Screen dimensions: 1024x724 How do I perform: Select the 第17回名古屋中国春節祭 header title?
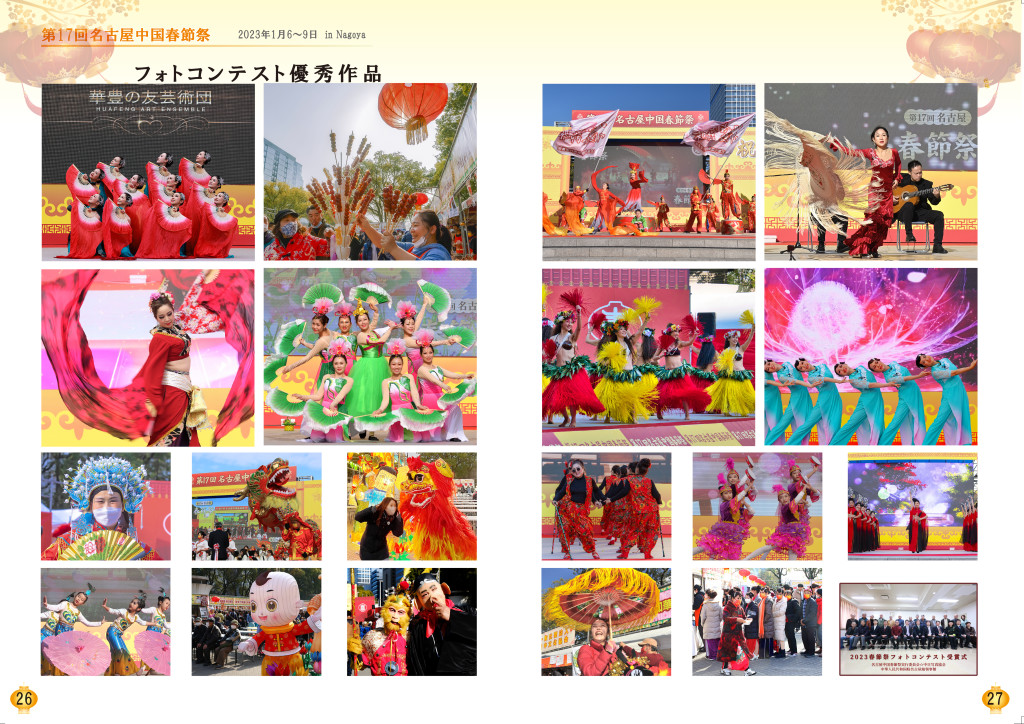pyautogui.click(x=126, y=35)
